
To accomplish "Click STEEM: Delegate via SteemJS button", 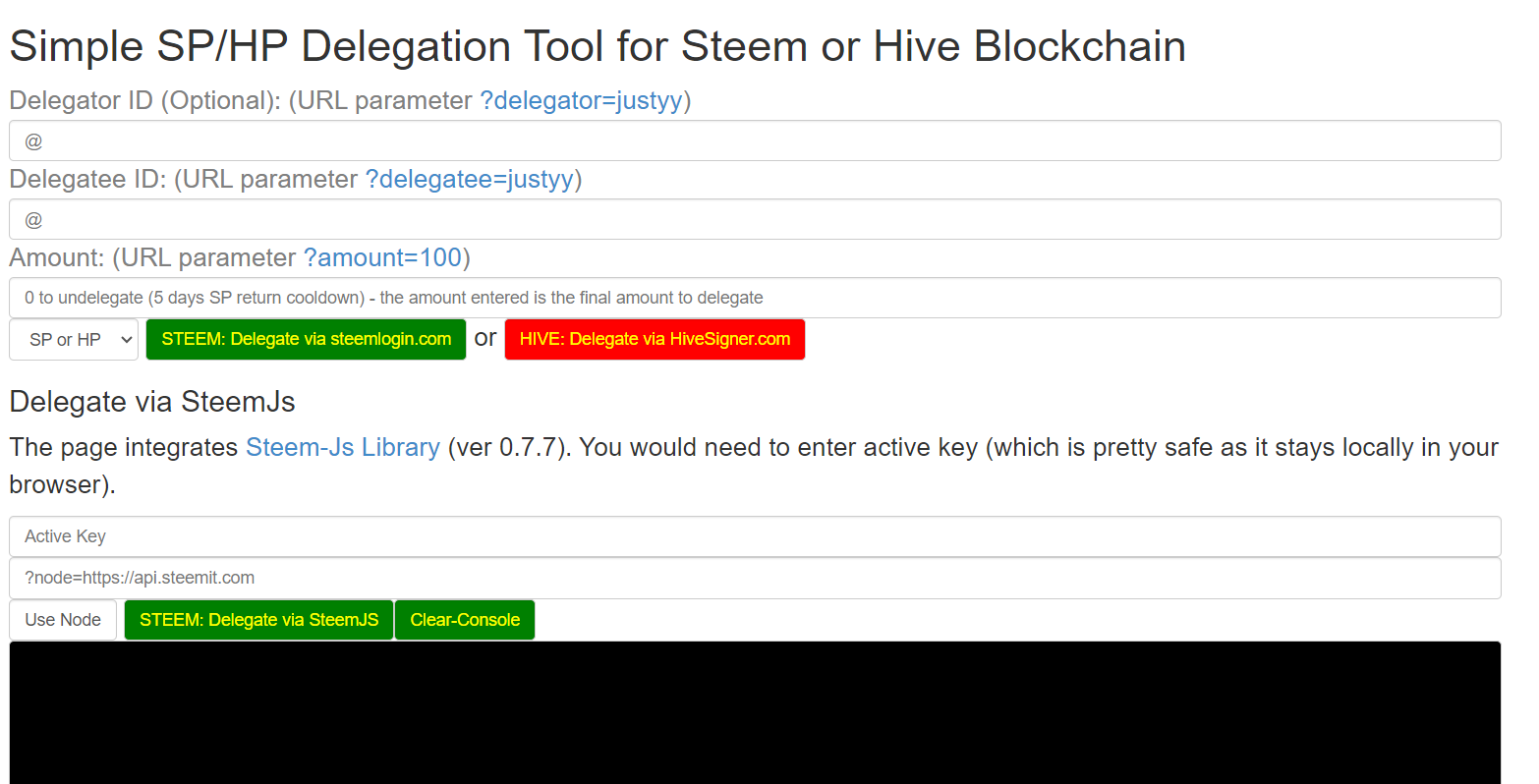I will (x=258, y=620).
